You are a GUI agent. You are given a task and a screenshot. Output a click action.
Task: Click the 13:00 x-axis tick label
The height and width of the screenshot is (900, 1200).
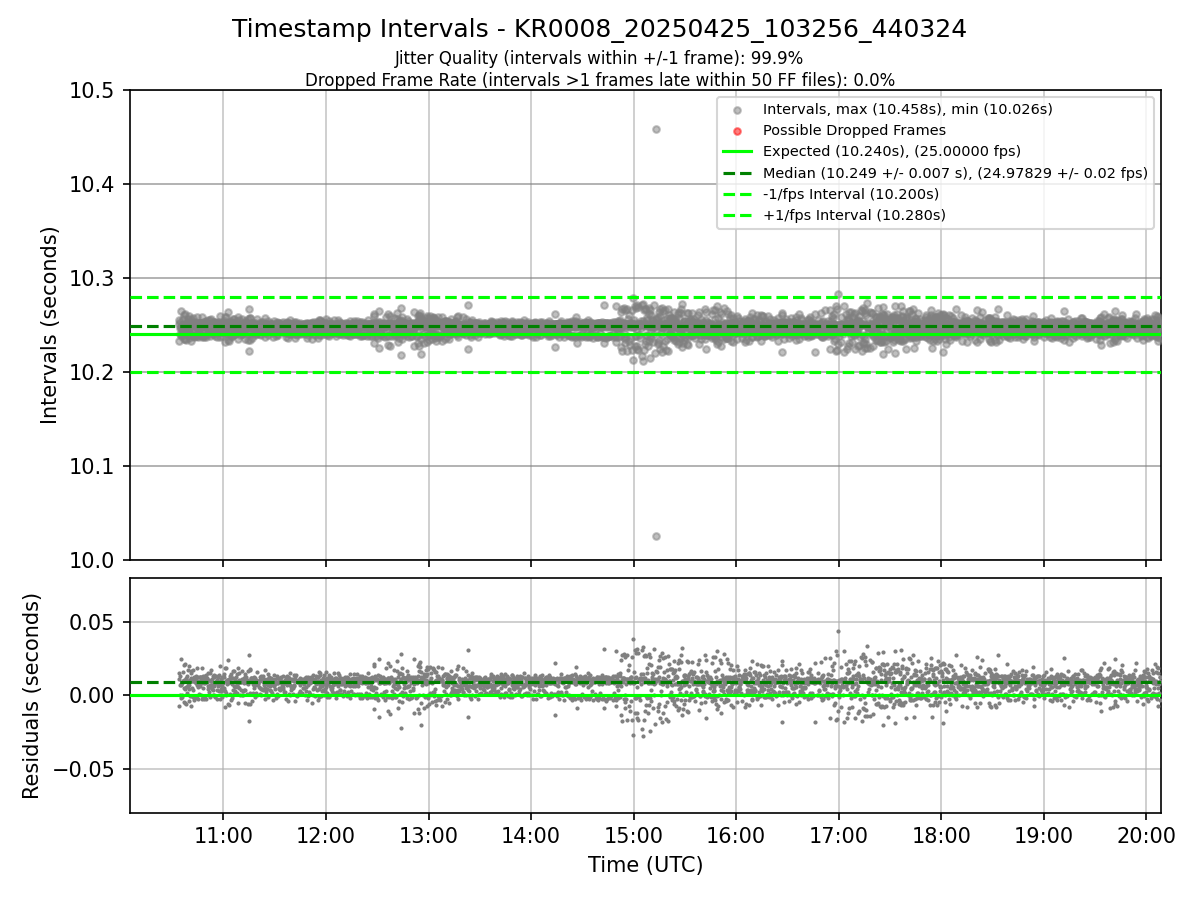[x=428, y=835]
